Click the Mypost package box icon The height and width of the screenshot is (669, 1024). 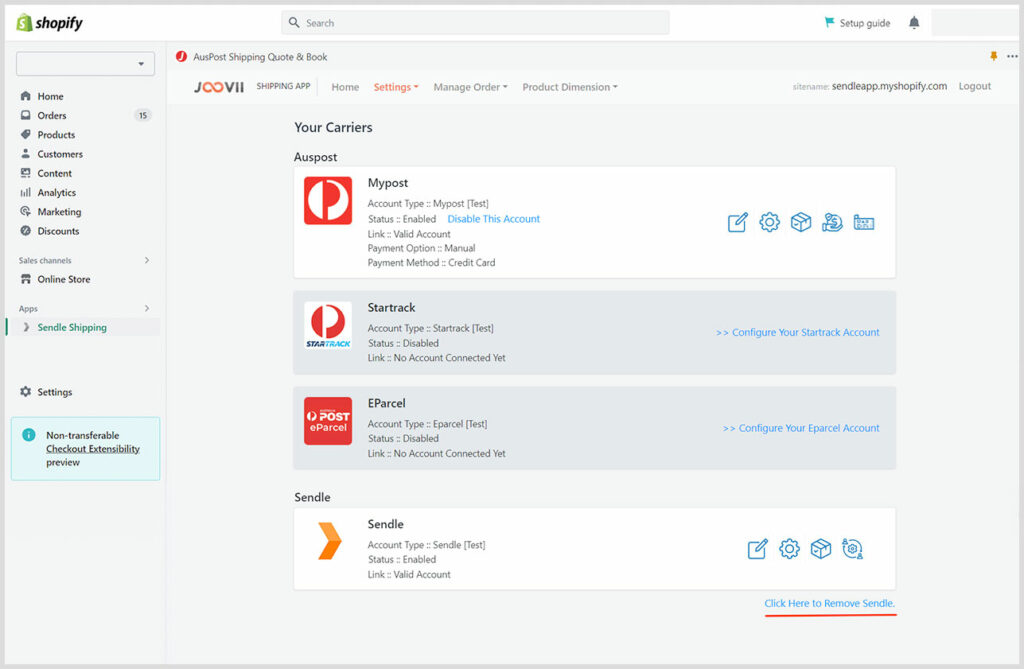[801, 223]
